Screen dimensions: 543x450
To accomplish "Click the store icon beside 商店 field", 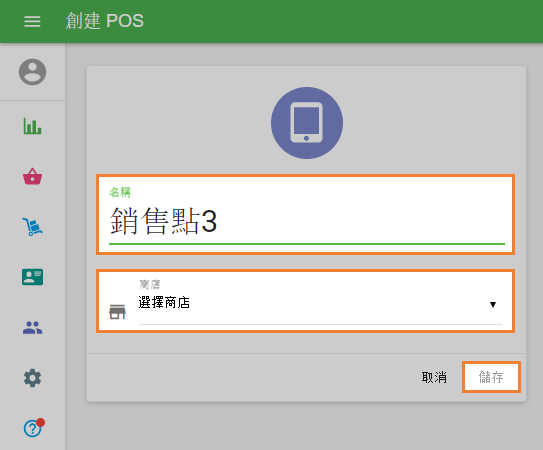I will pyautogui.click(x=117, y=312).
